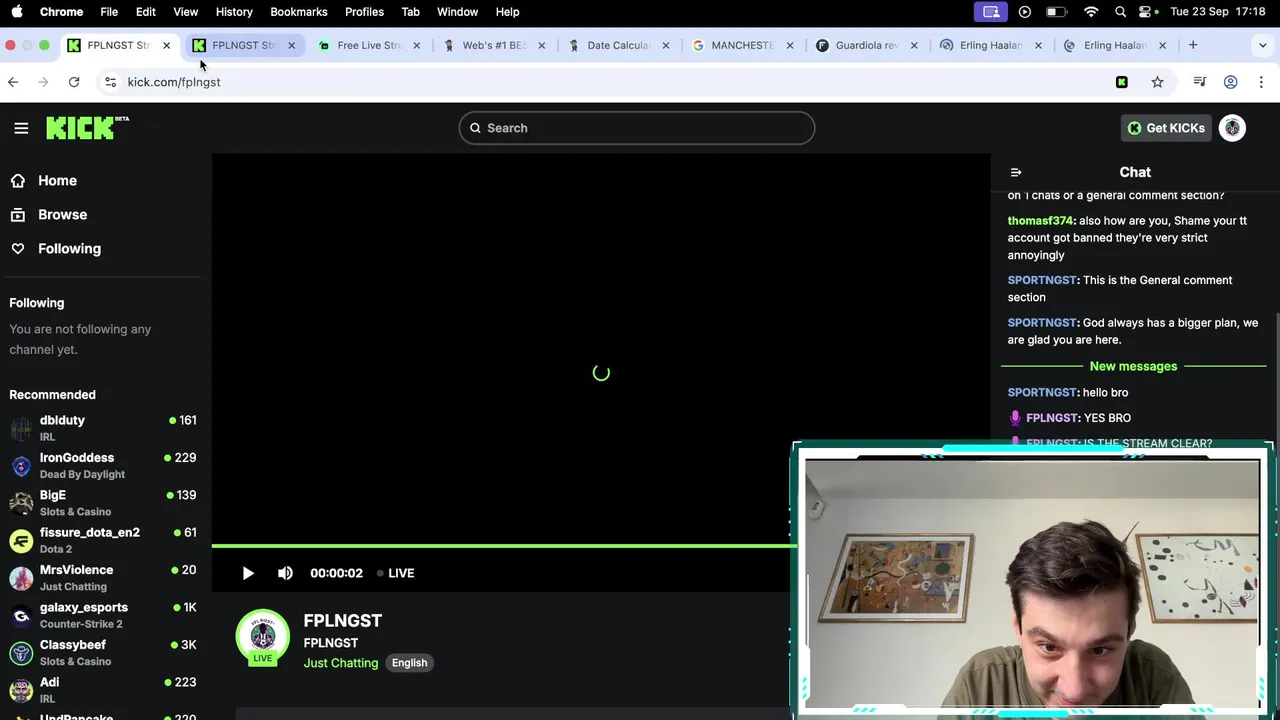The width and height of the screenshot is (1280, 720).
Task: Click the IronGoddess avatar icon
Action: (21, 466)
